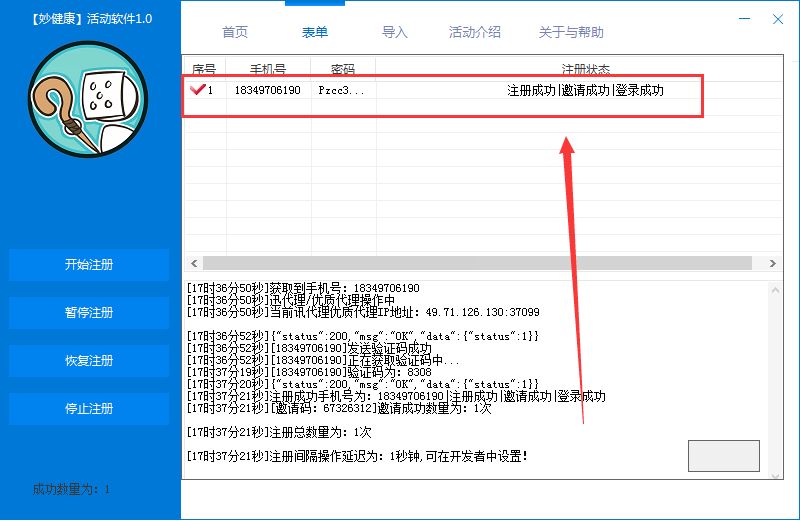
Task: Click the log line 注册总数量为：1次
Action: click(279, 433)
